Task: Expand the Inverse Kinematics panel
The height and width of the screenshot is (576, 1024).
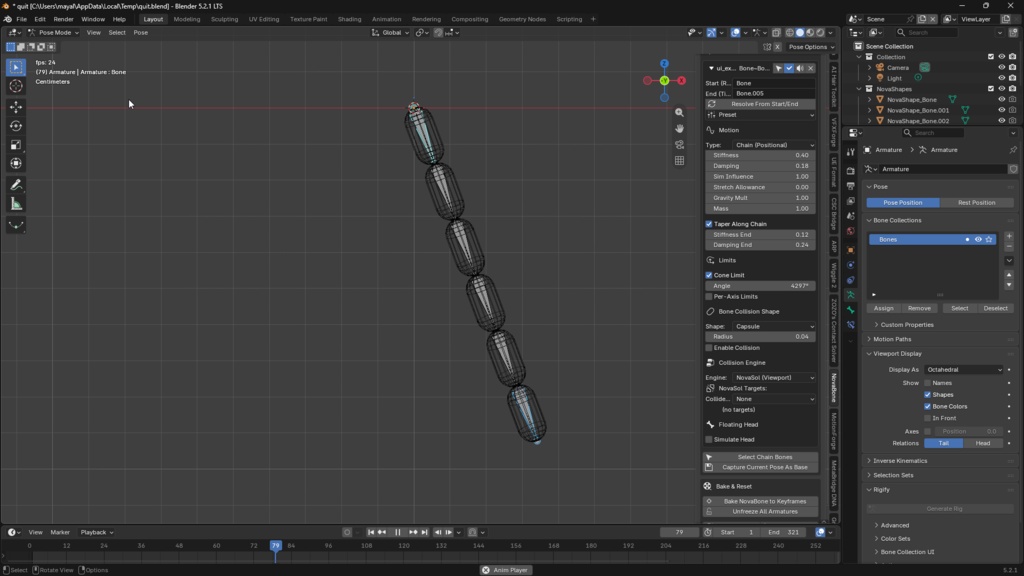Action: tap(899, 460)
